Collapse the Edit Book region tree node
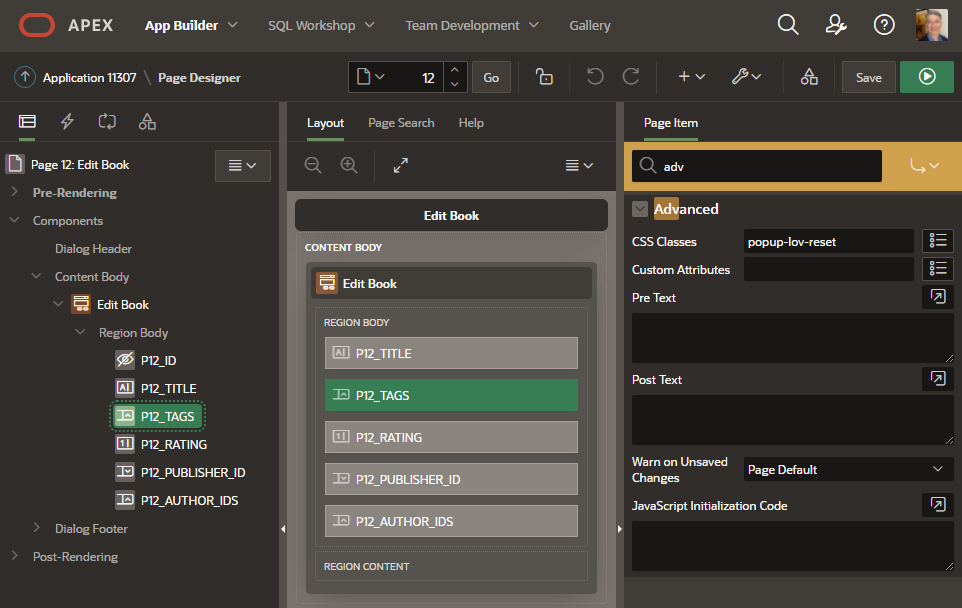The width and height of the screenshot is (962, 608). [59, 305]
